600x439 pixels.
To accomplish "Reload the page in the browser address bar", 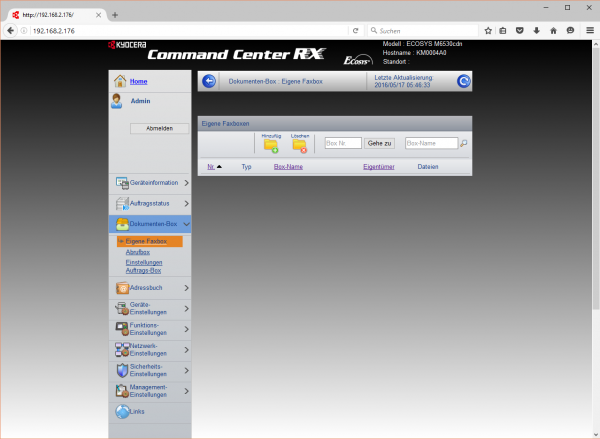I will point(356,31).
